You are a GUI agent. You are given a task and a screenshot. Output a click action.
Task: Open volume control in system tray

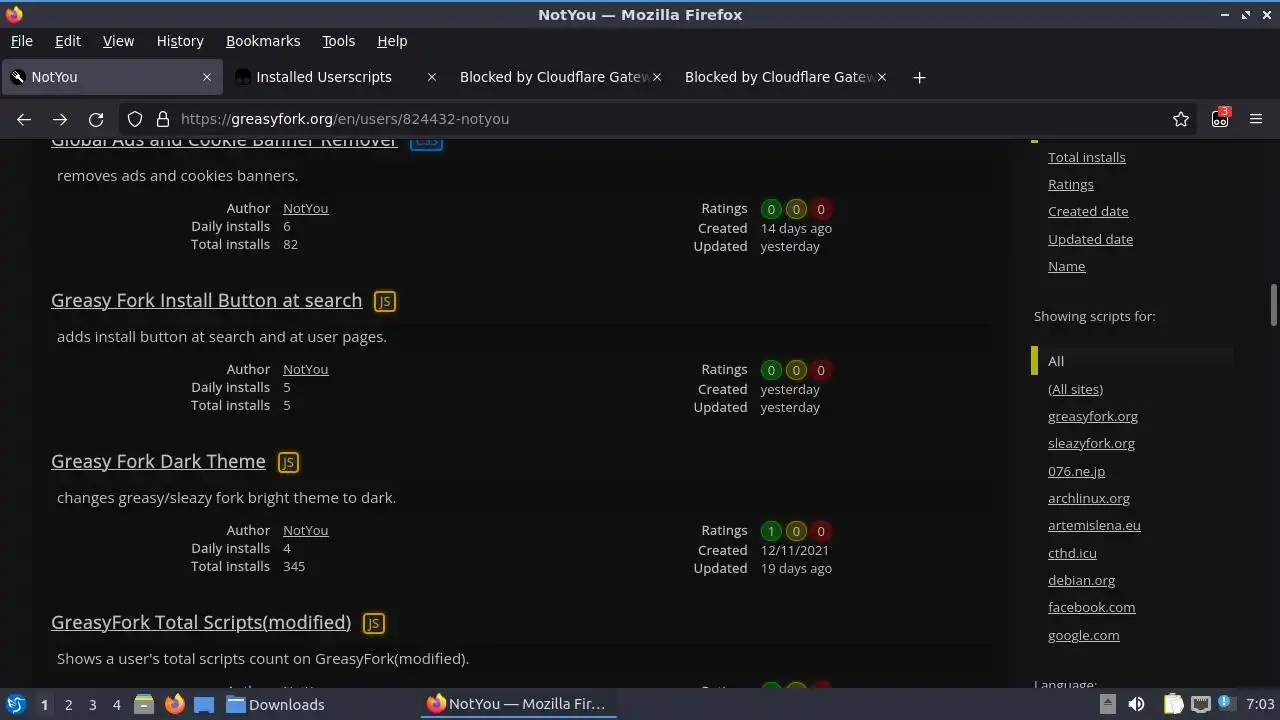click(1136, 704)
